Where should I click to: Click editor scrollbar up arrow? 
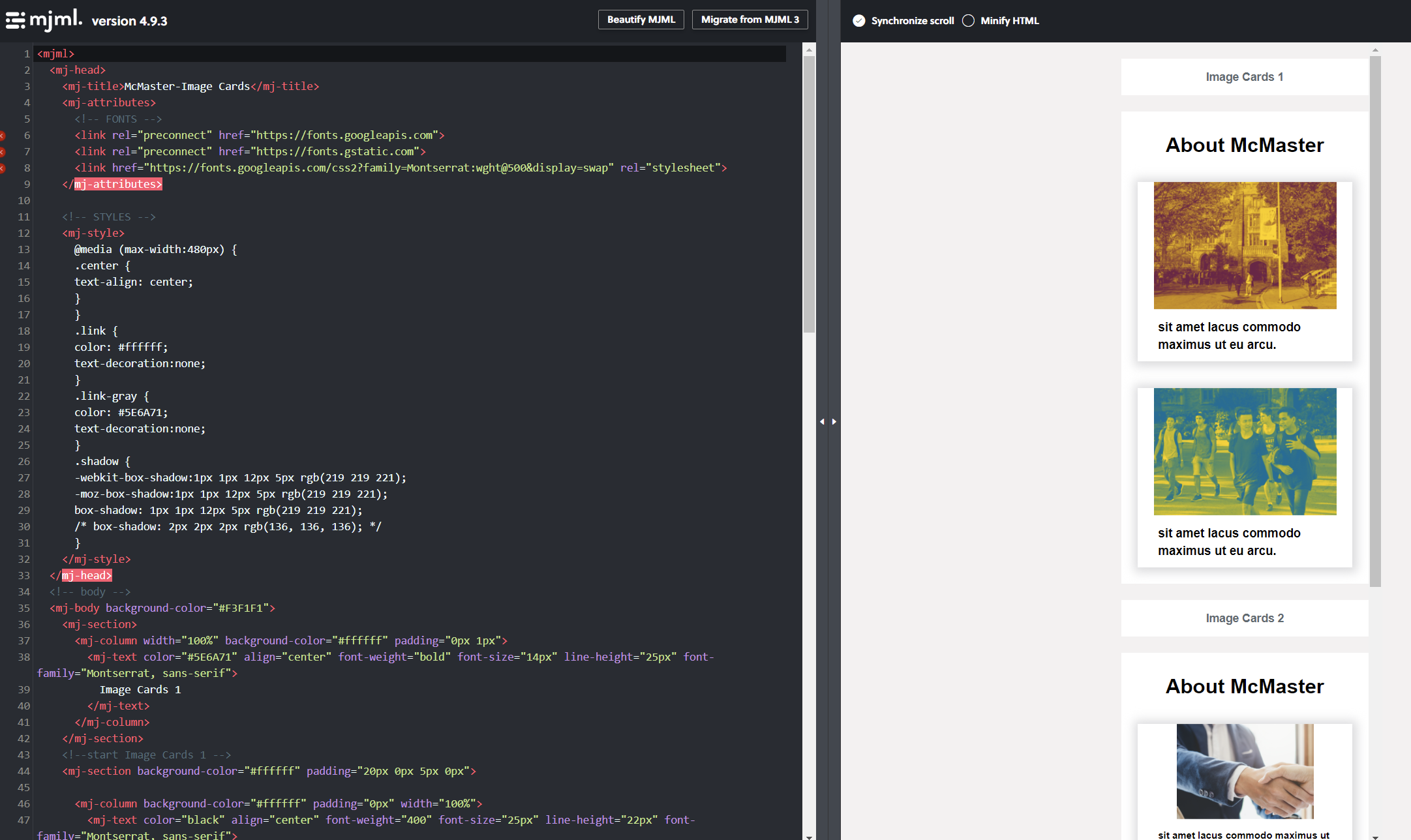tap(809, 50)
